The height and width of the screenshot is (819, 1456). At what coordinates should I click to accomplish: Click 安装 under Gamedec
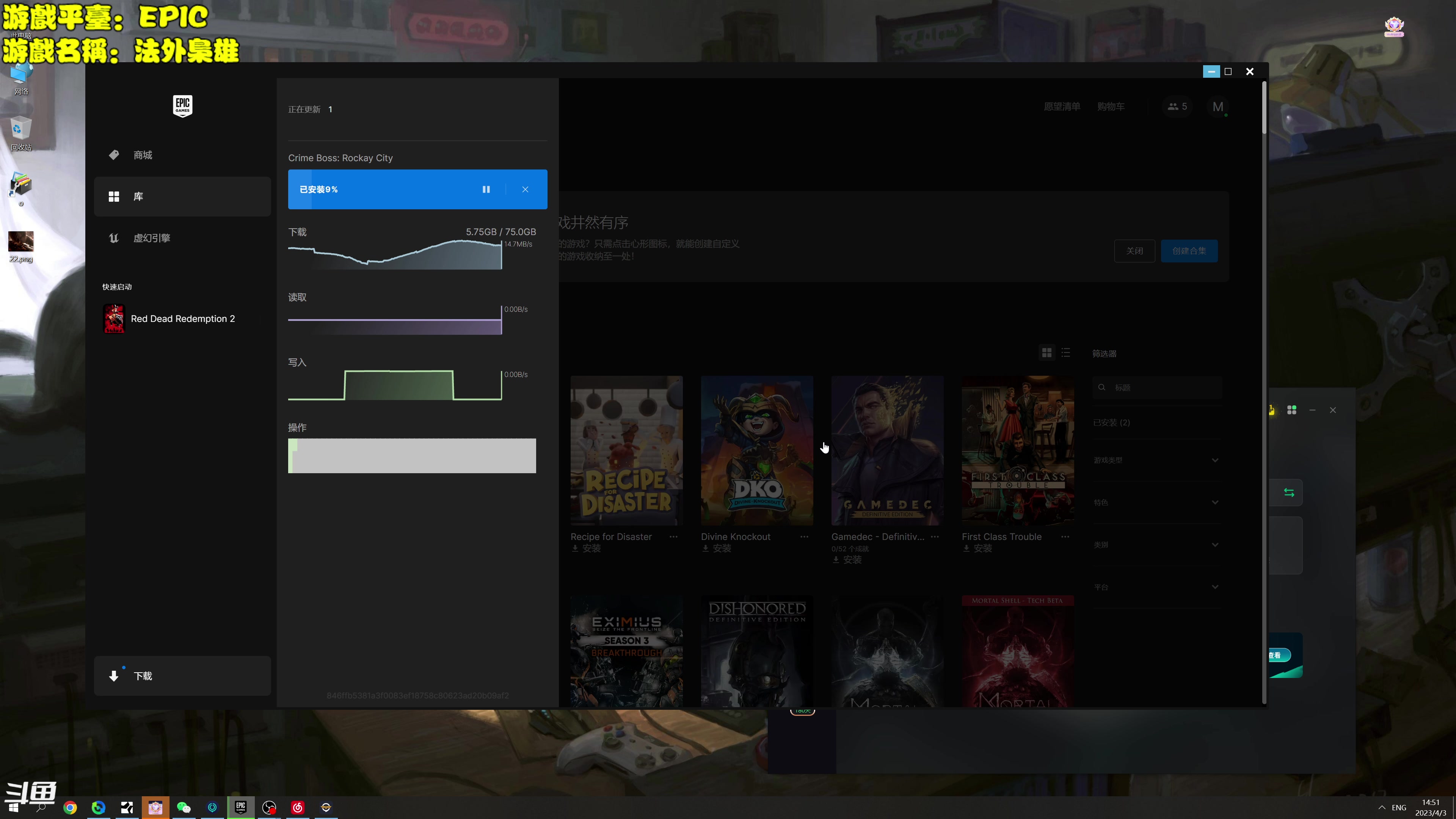[847, 560]
